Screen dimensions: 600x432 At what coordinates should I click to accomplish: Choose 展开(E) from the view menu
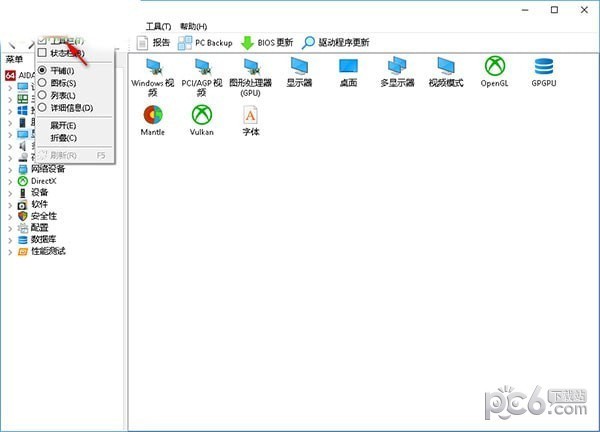pos(63,126)
